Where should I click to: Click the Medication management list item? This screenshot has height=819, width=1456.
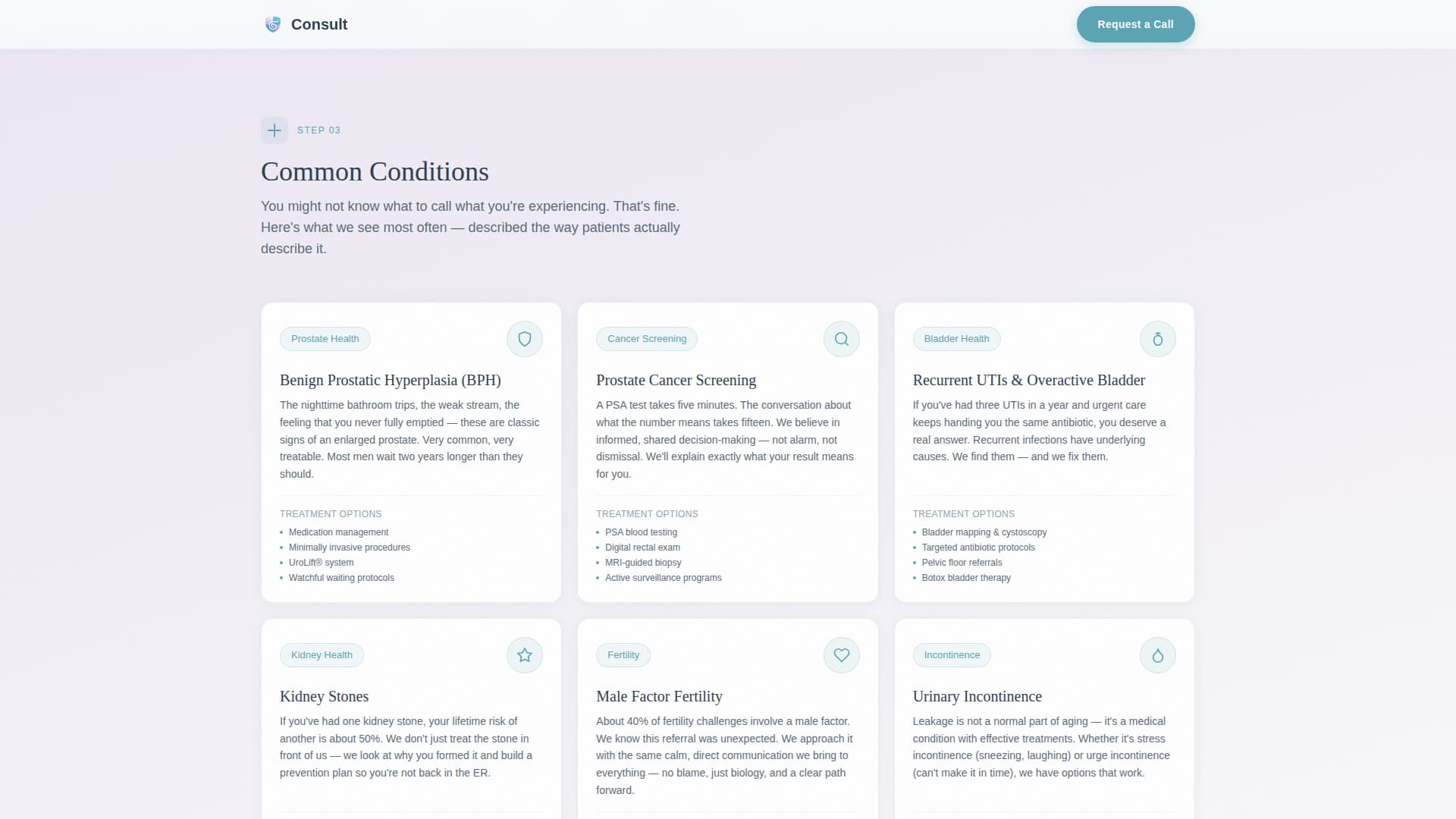click(x=338, y=532)
